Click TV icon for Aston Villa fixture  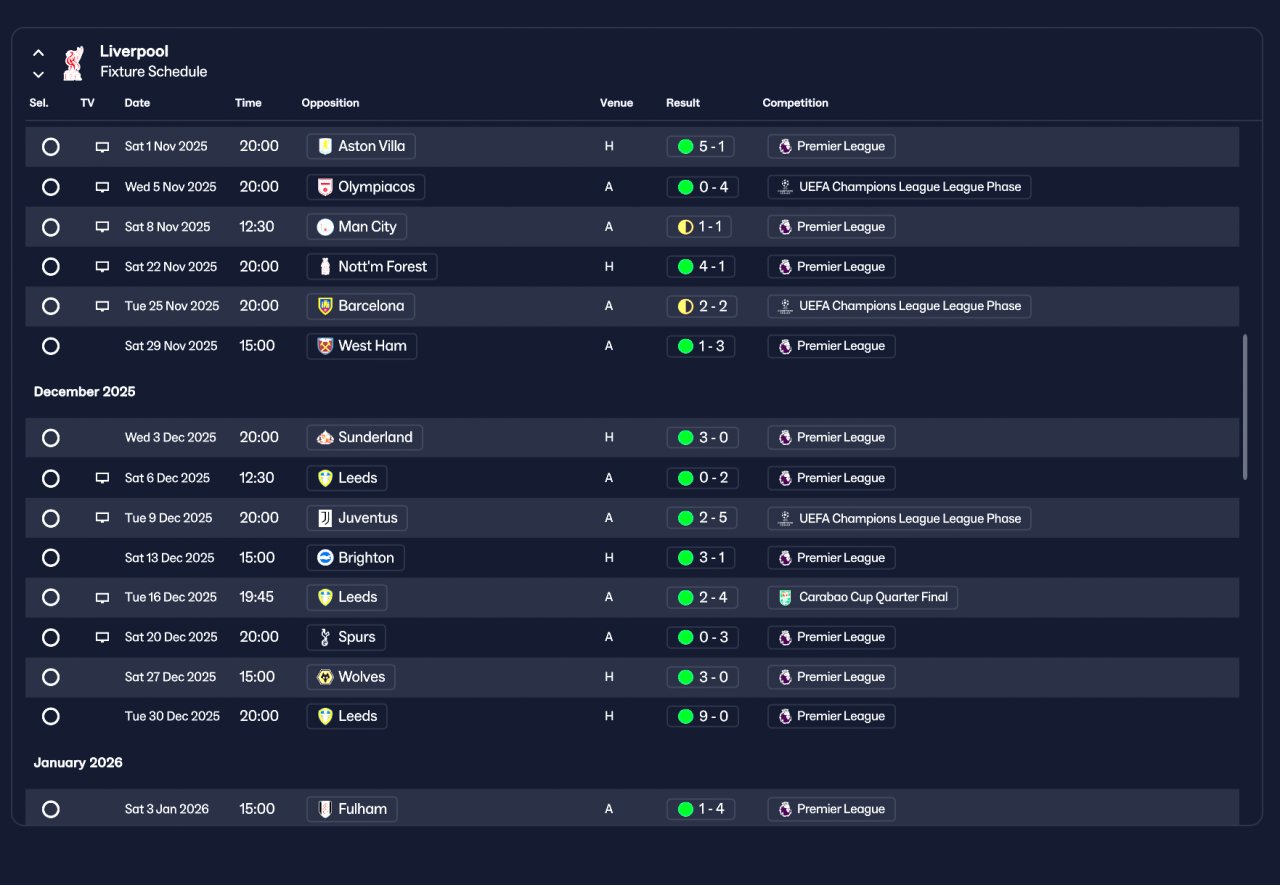[102, 147]
